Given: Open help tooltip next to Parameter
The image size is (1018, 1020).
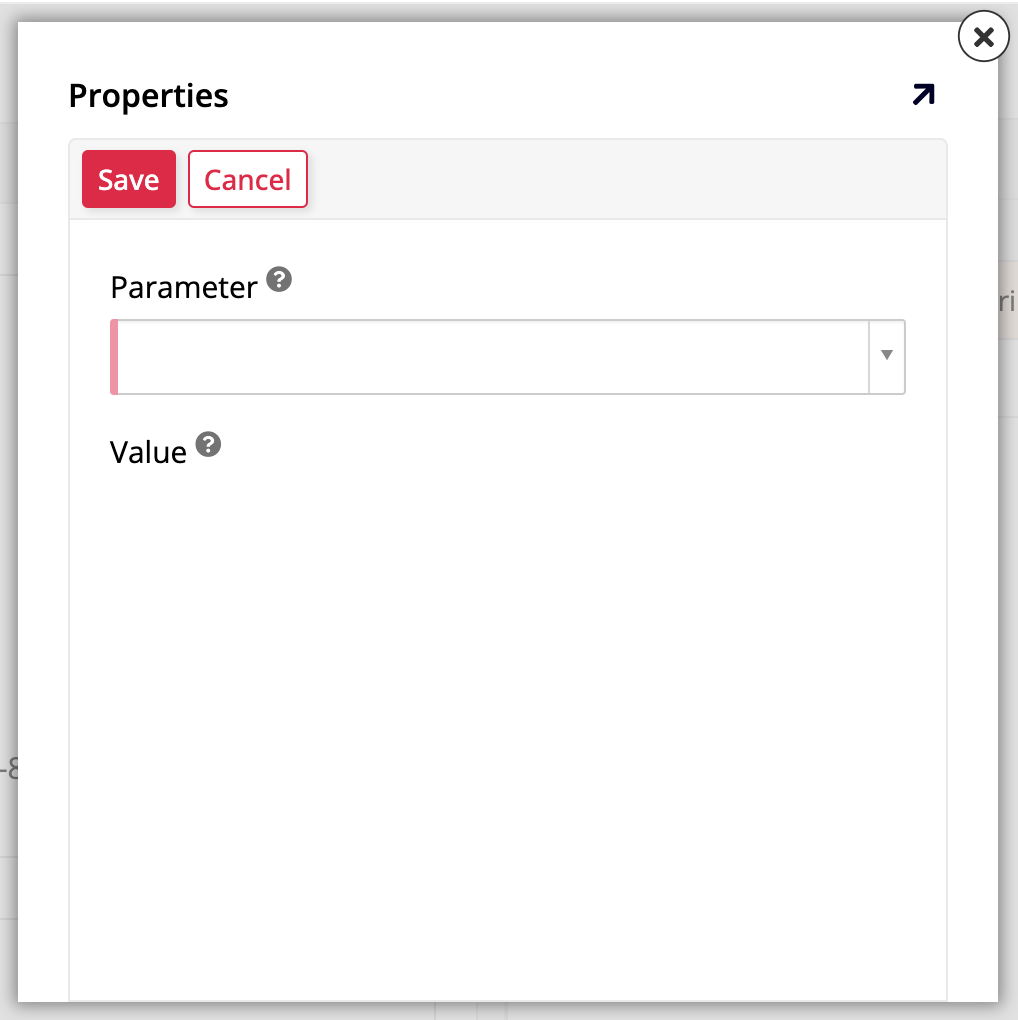Looking at the screenshot, I should click(280, 280).
